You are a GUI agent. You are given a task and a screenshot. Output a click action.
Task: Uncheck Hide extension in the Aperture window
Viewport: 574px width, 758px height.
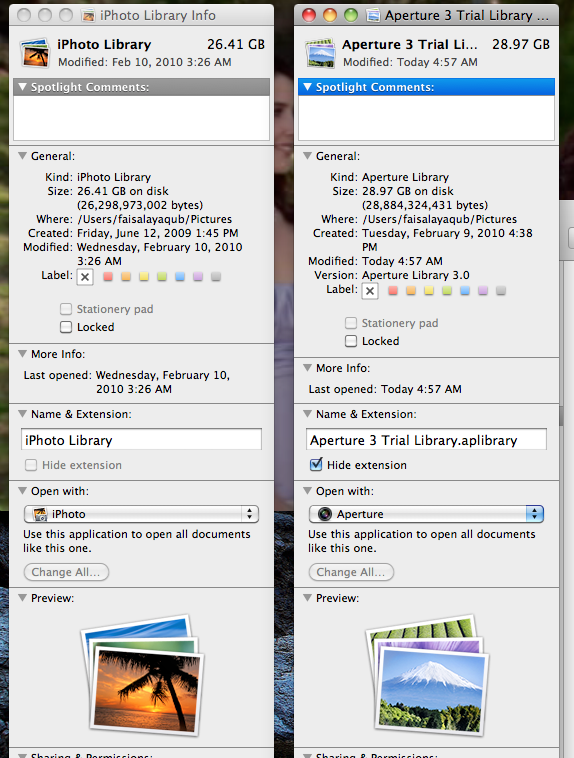point(316,465)
